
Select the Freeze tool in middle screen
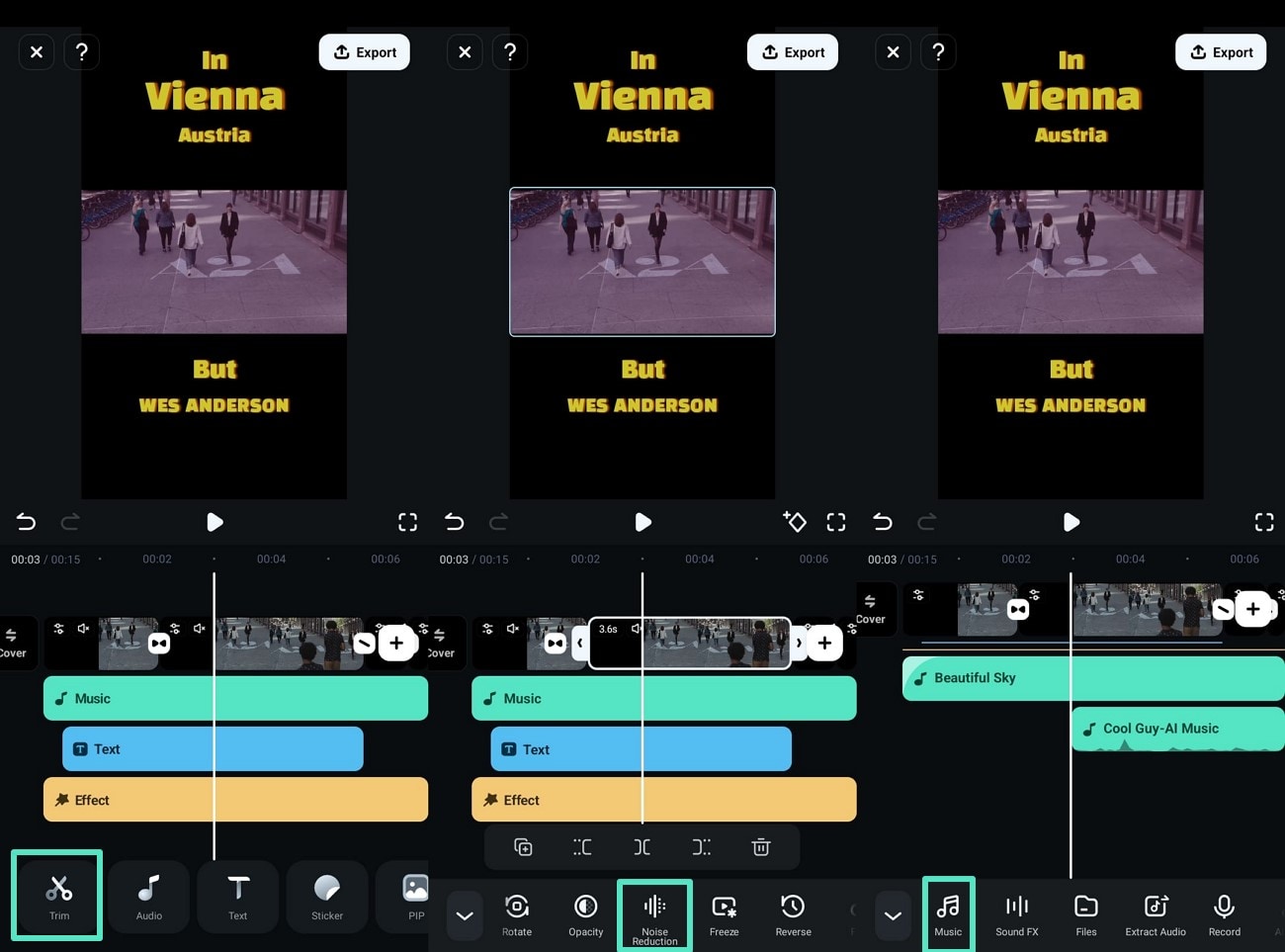(724, 914)
